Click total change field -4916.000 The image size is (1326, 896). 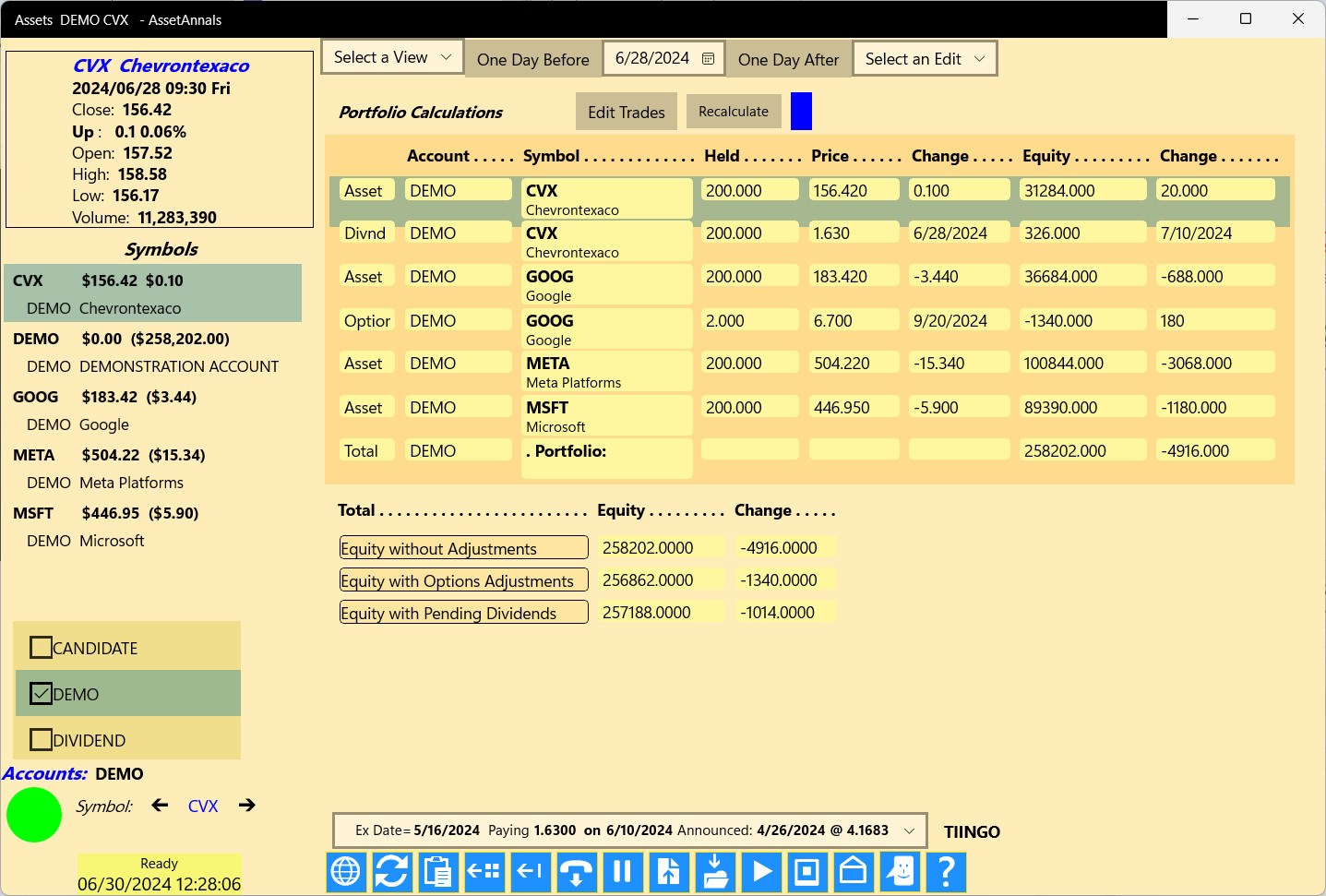tap(1215, 450)
